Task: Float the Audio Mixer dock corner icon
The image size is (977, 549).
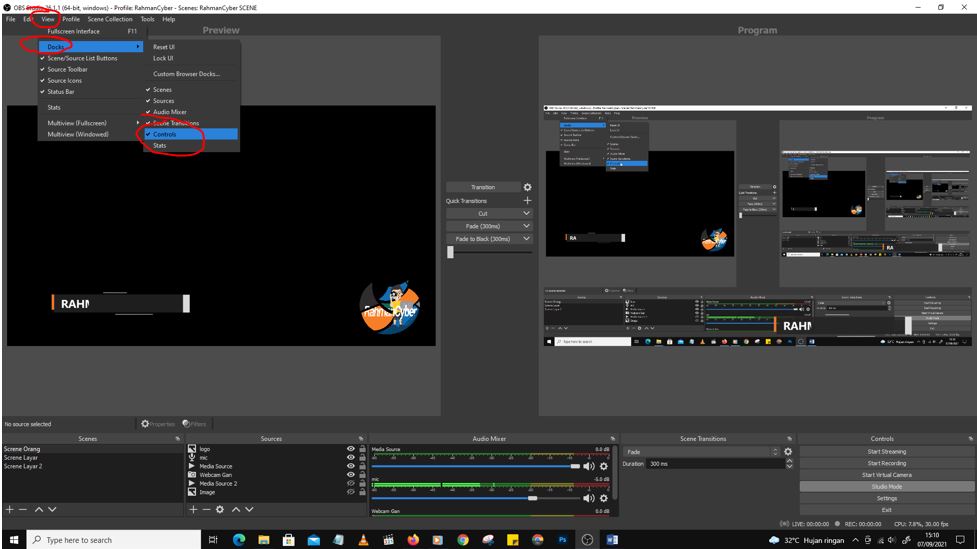Action: [612, 439]
